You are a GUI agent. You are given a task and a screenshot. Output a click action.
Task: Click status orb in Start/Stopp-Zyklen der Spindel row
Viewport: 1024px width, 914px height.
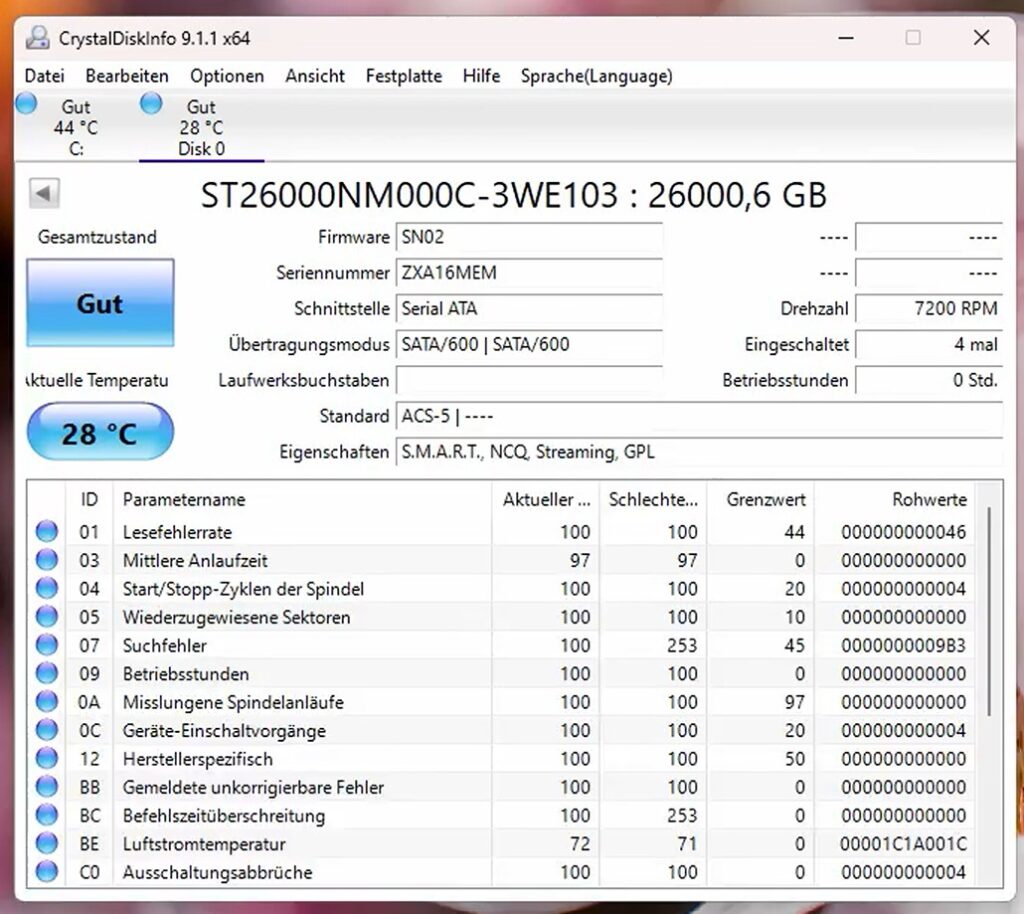[x=46, y=588]
